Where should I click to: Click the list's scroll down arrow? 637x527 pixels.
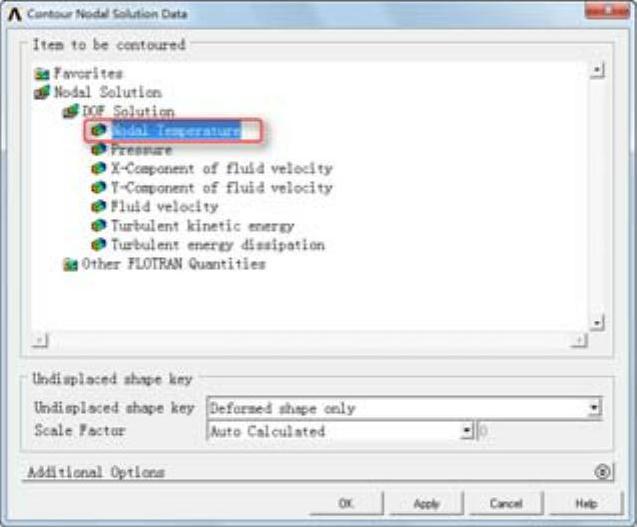click(x=597, y=323)
